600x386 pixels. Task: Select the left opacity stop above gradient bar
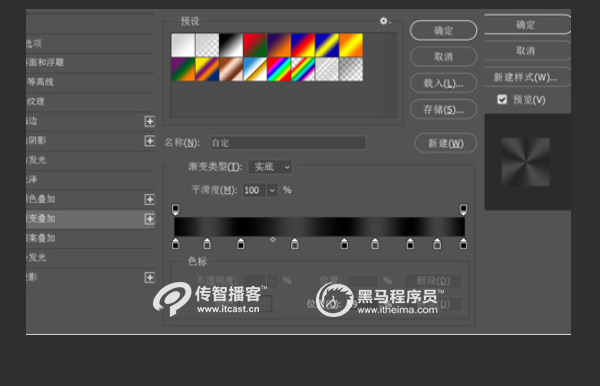(x=176, y=209)
